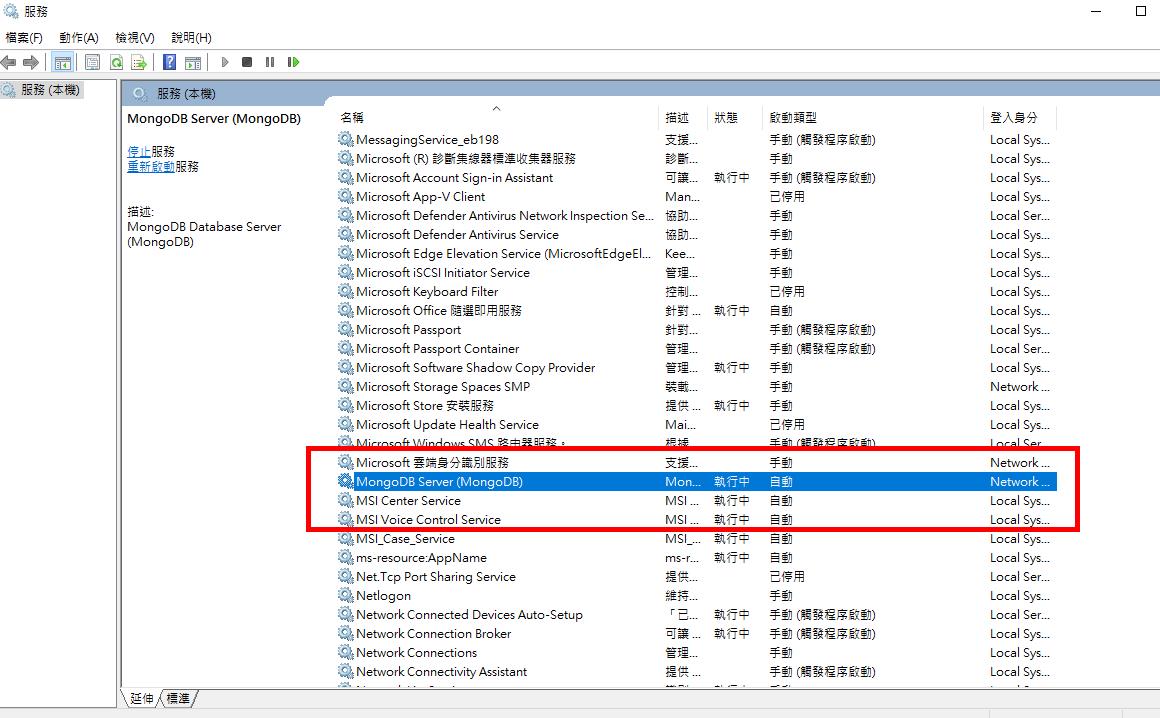The width and height of the screenshot is (1160, 718).
Task: Click the Pause Service toolbar icon
Action: click(x=270, y=62)
